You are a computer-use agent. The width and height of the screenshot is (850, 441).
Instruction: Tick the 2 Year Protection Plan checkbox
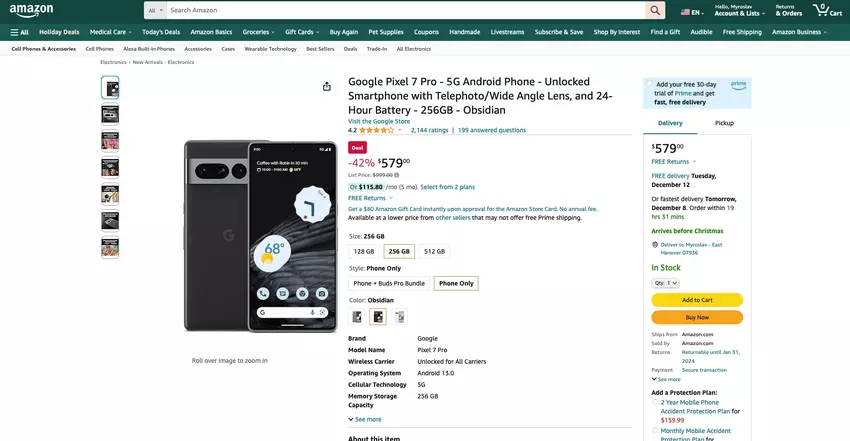[x=656, y=402]
